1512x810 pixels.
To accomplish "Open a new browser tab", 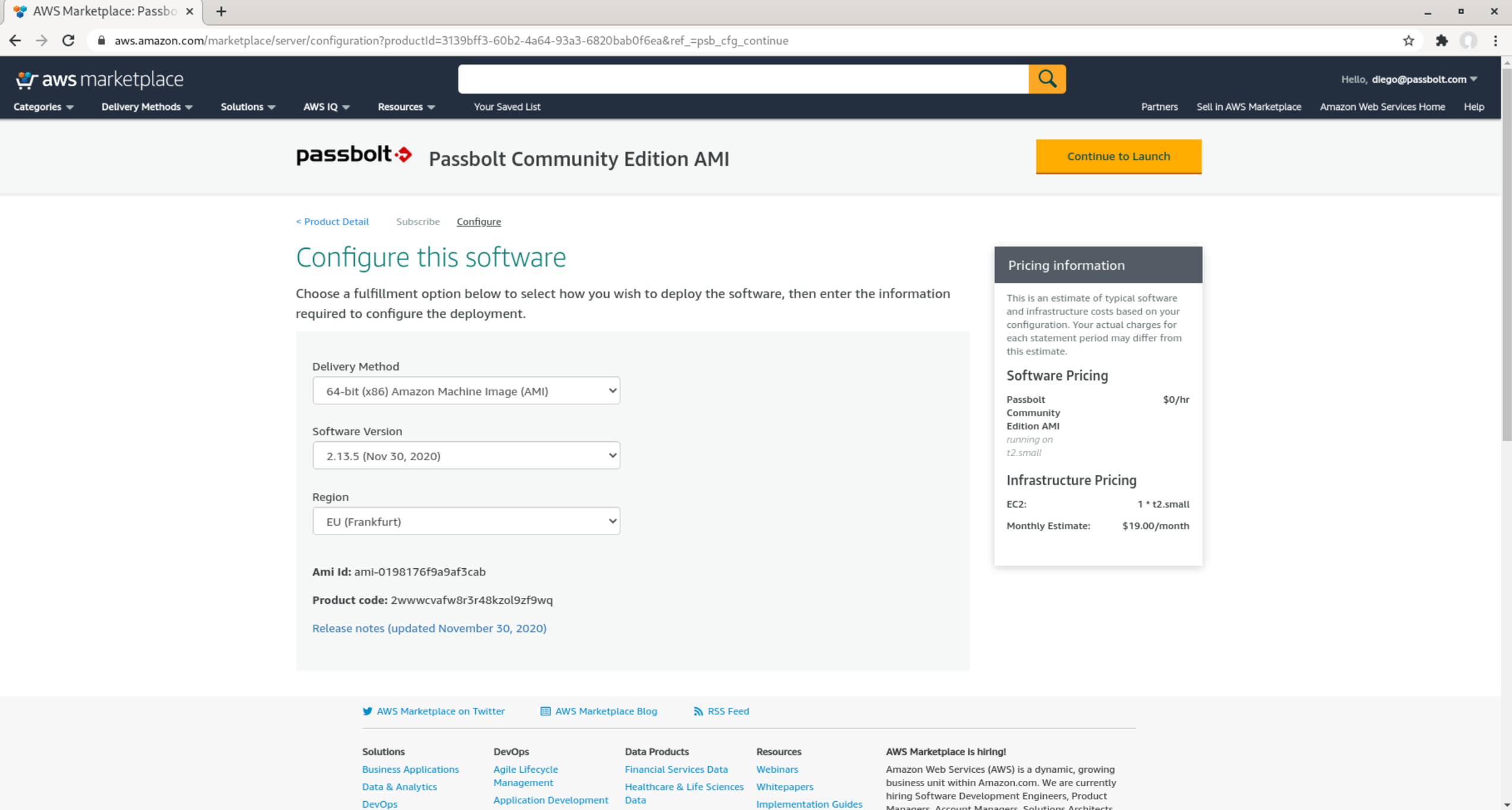I will click(221, 11).
